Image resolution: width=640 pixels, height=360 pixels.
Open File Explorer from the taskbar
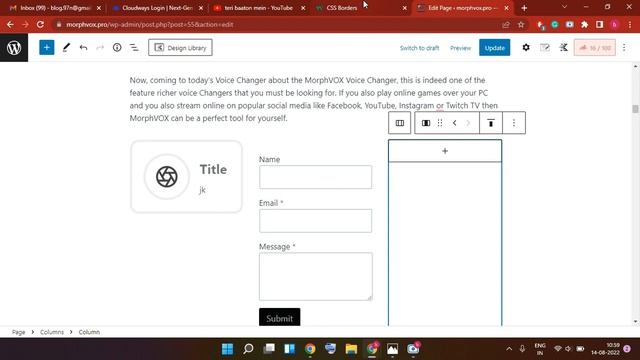pyautogui.click(x=351, y=349)
